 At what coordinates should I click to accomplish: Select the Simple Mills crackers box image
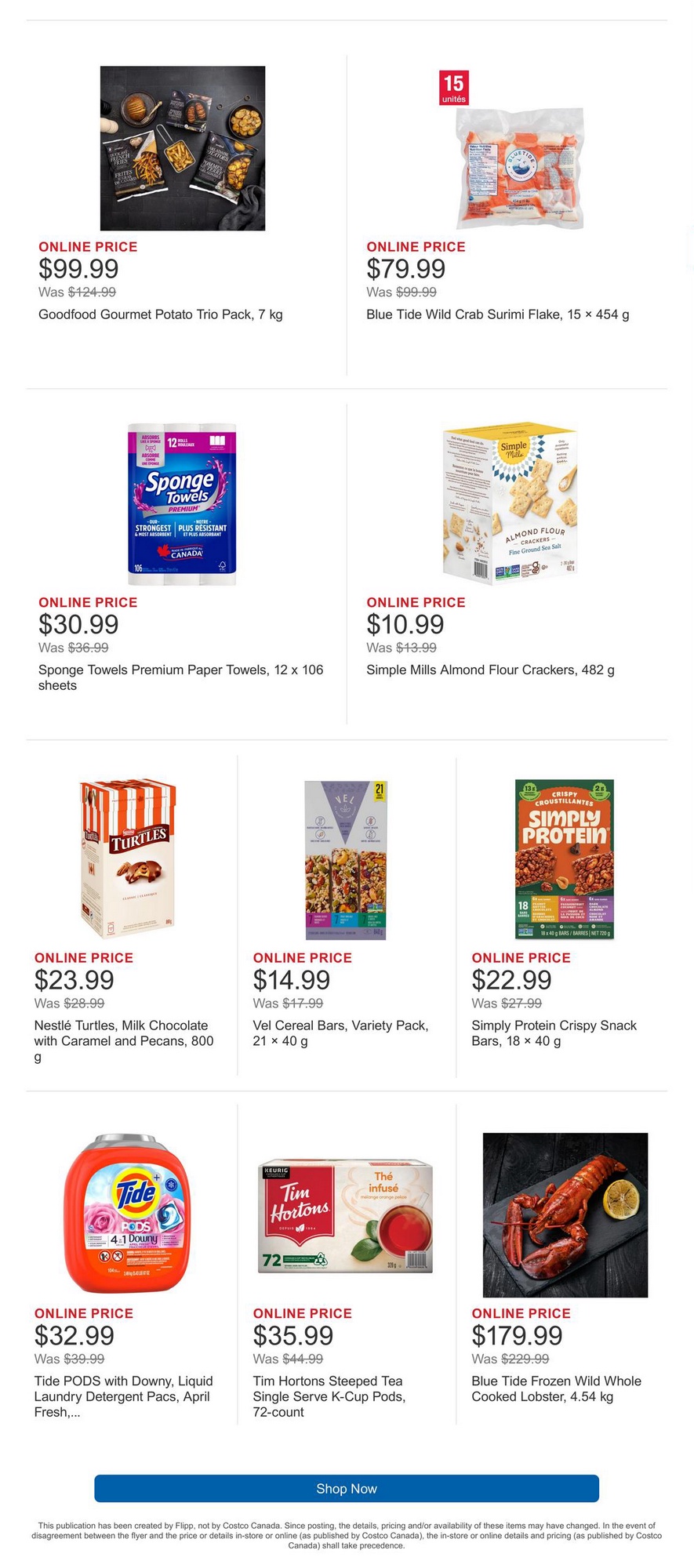[510, 506]
